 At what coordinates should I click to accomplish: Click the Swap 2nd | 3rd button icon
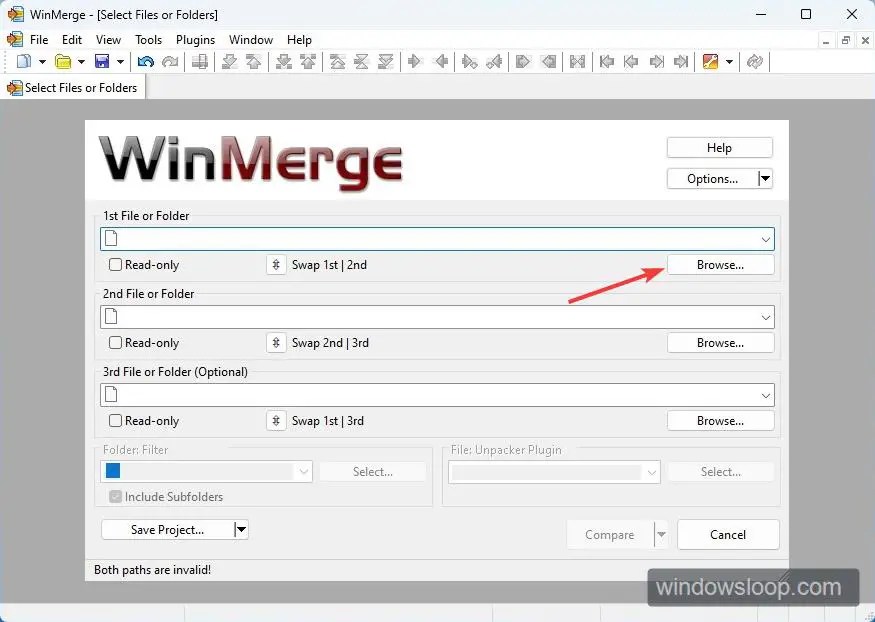coord(276,343)
